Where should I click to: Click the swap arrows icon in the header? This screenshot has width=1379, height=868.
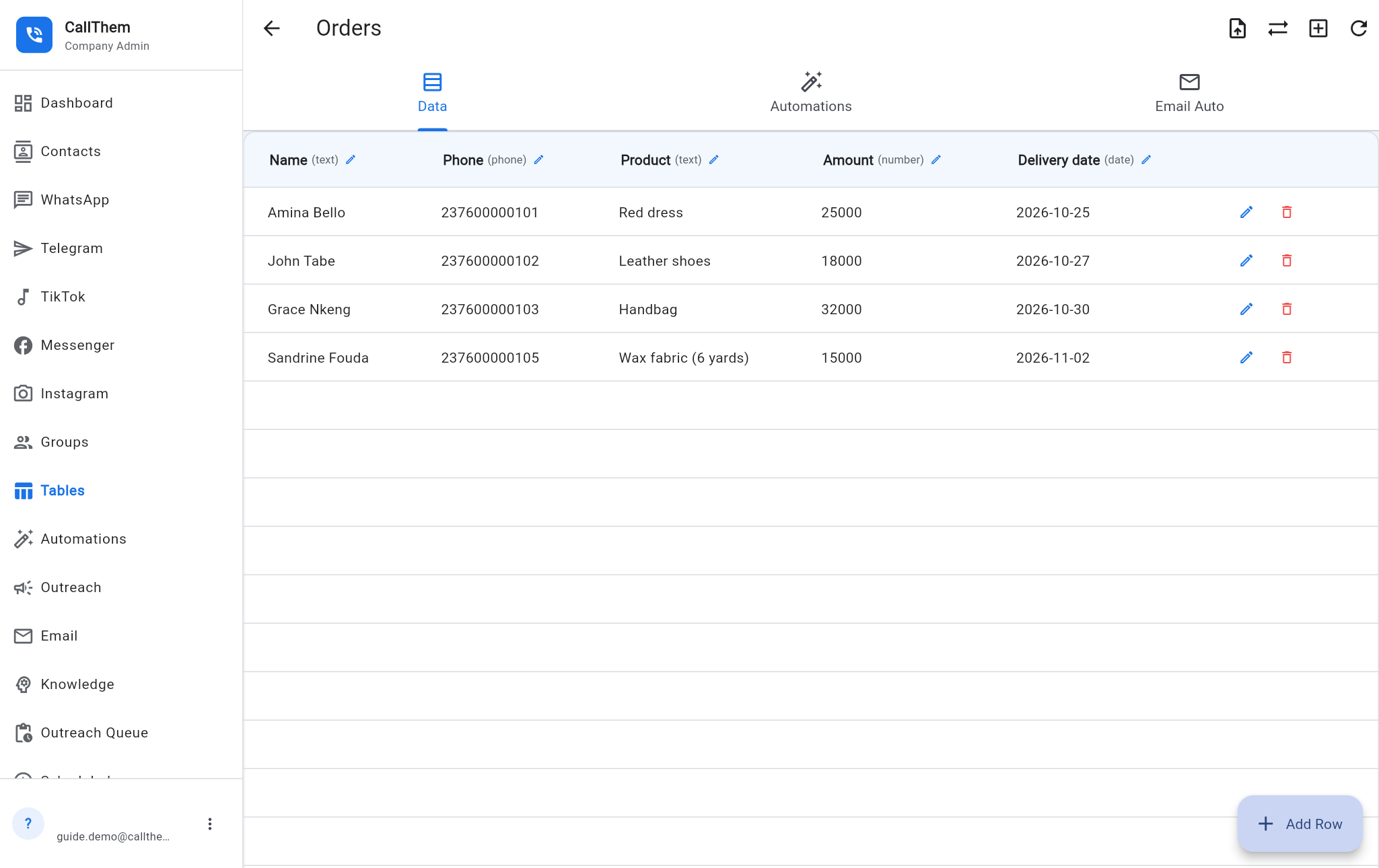click(x=1278, y=28)
